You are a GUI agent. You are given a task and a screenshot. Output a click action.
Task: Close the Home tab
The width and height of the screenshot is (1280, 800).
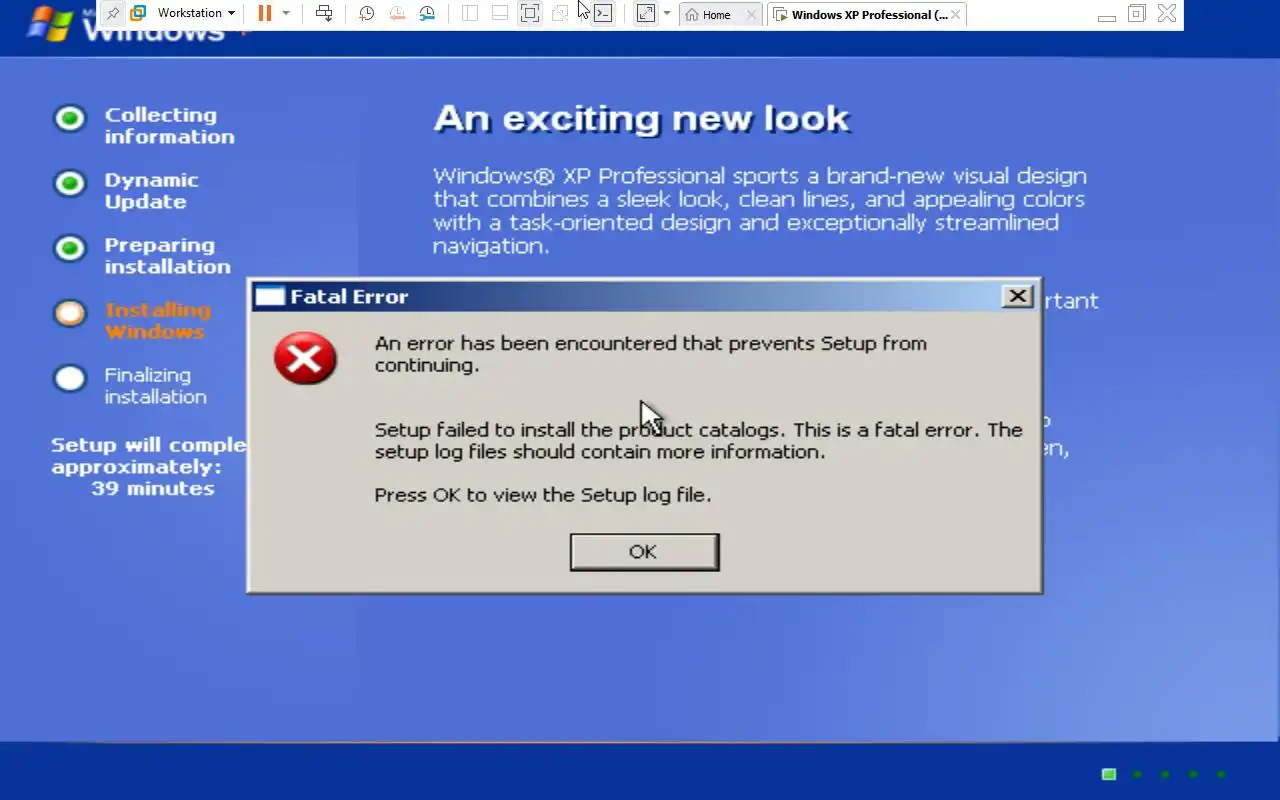point(751,15)
